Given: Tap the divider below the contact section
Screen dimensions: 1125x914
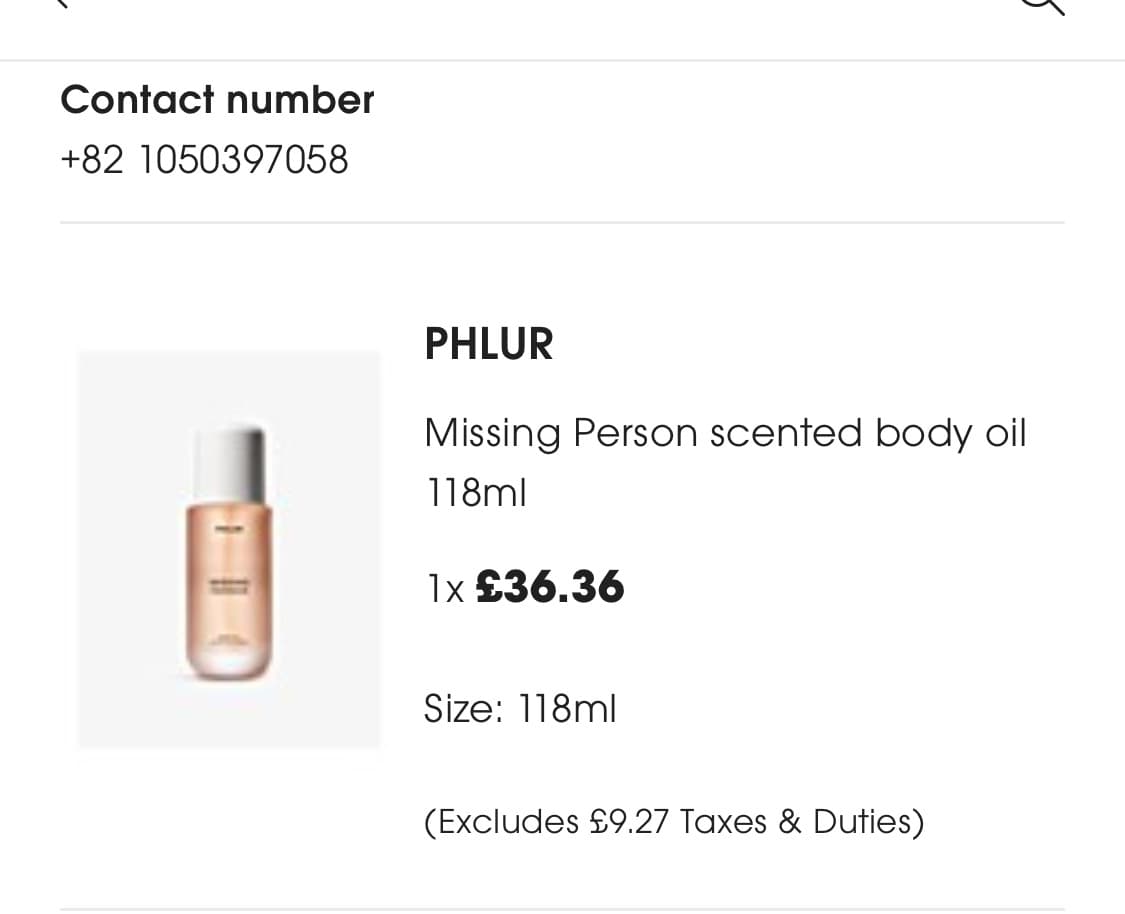Looking at the screenshot, I should [x=562, y=221].
